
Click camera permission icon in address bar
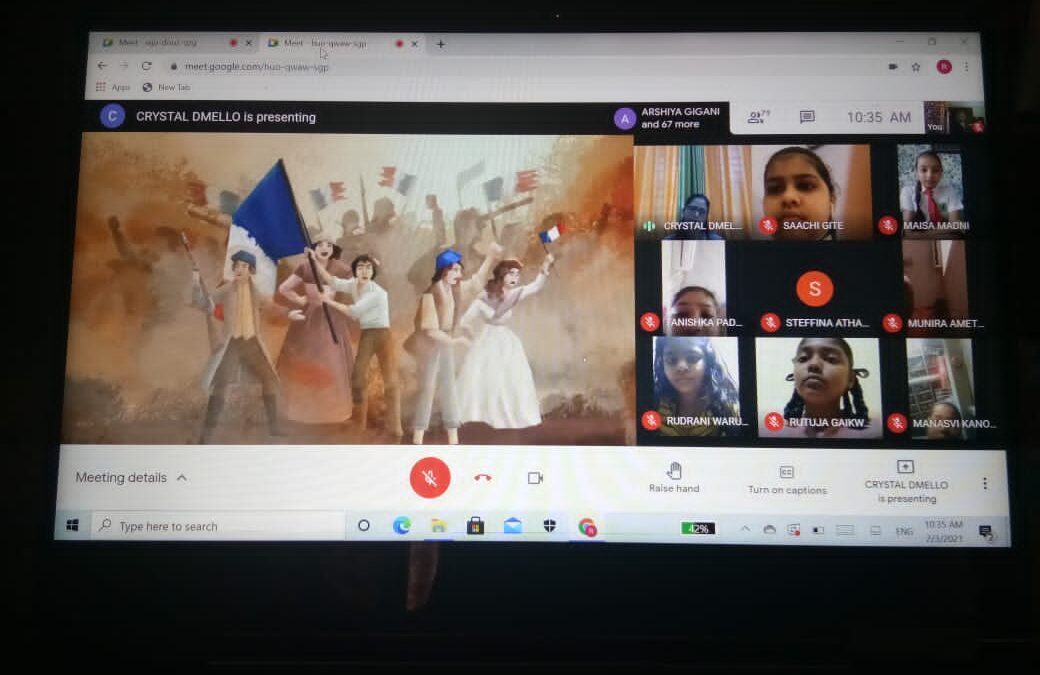[893, 66]
